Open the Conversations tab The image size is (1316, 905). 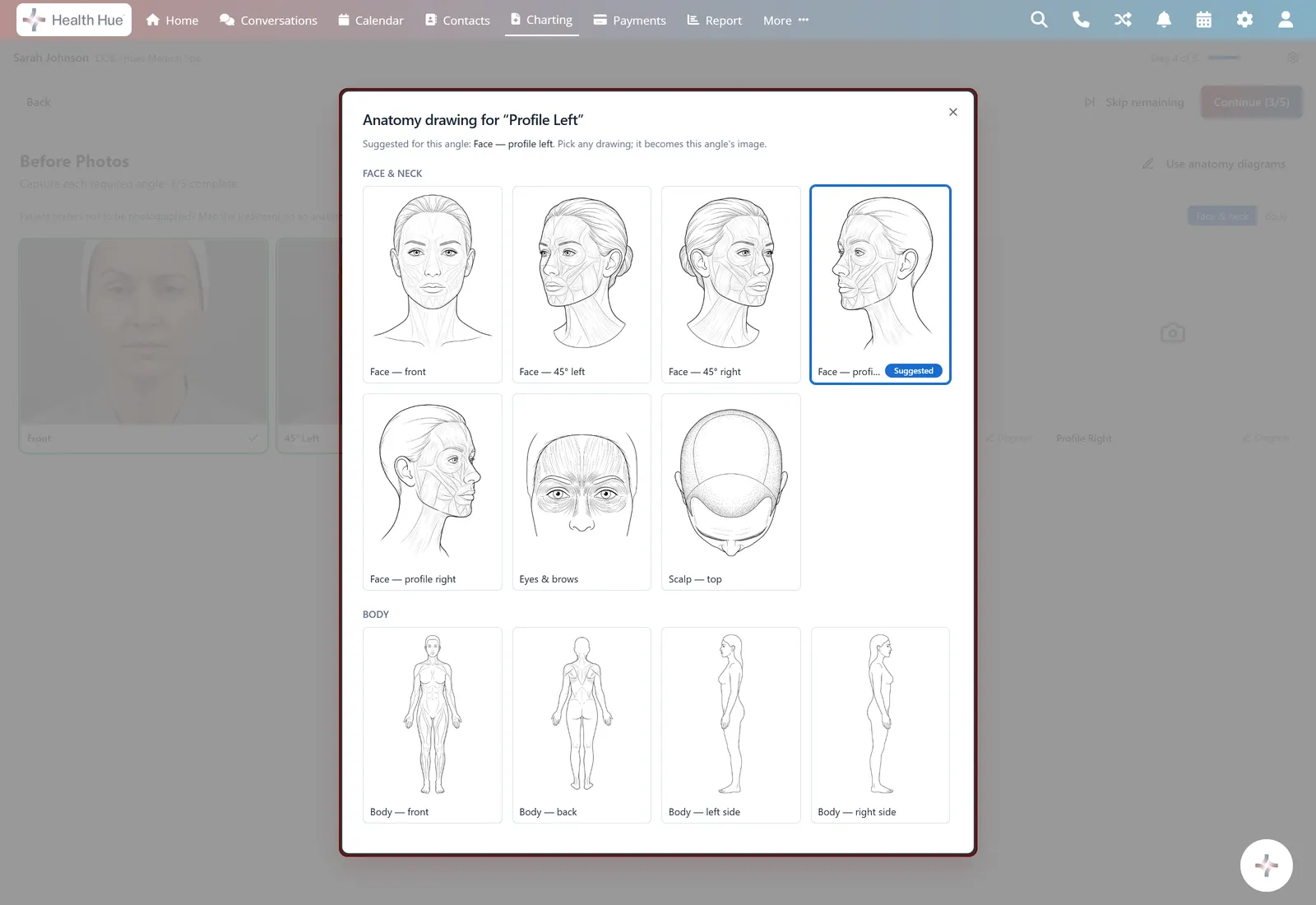268,20
